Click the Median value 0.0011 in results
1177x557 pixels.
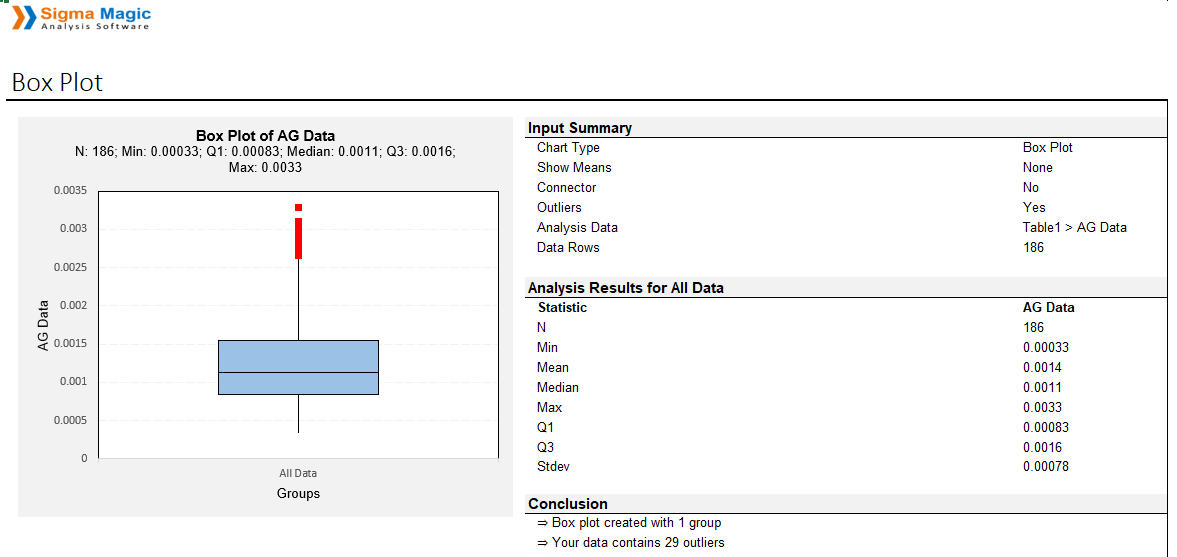[1042, 387]
